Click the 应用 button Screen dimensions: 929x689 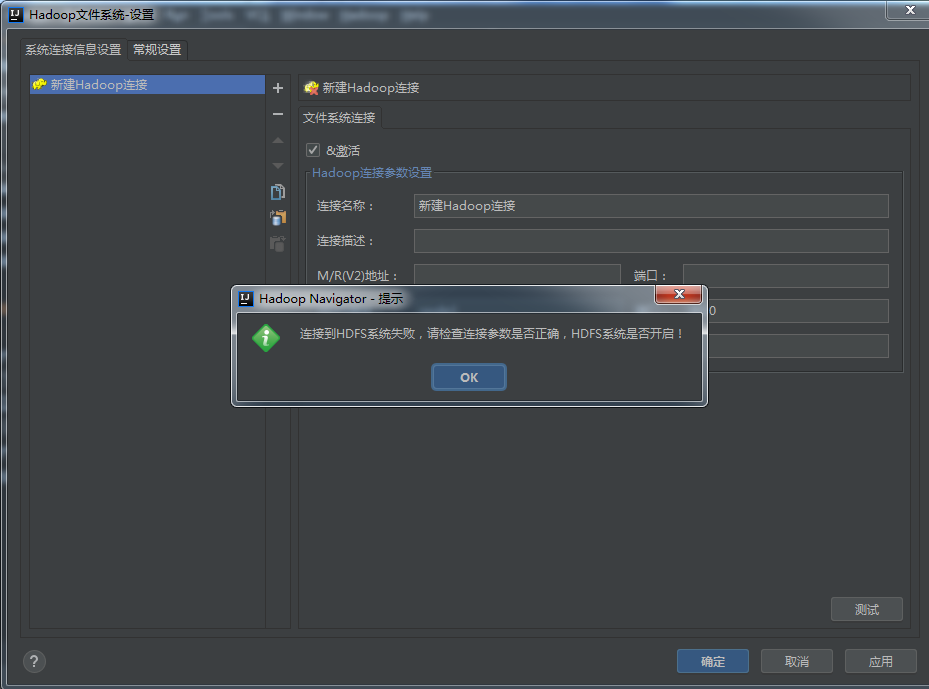coord(880,661)
